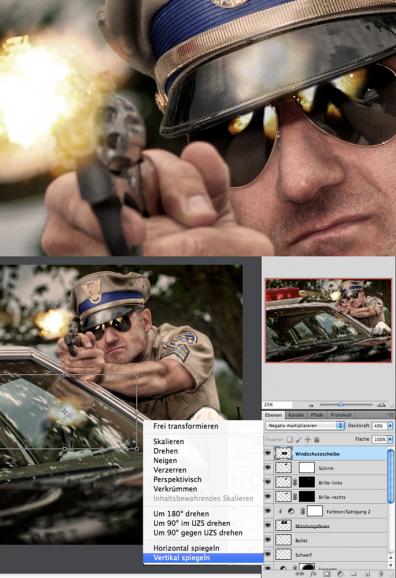Screen dimensions: 396x578
Task: Create a new layer via bottom icon
Action: (x=367, y=574)
